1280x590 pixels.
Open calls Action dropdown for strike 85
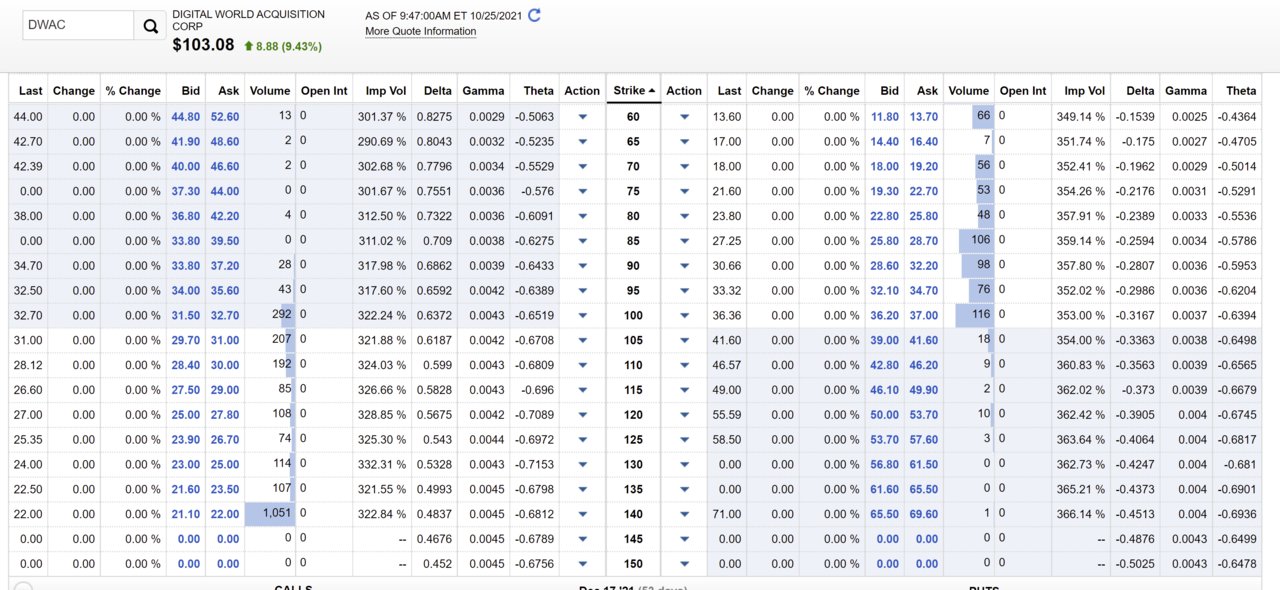(x=582, y=241)
